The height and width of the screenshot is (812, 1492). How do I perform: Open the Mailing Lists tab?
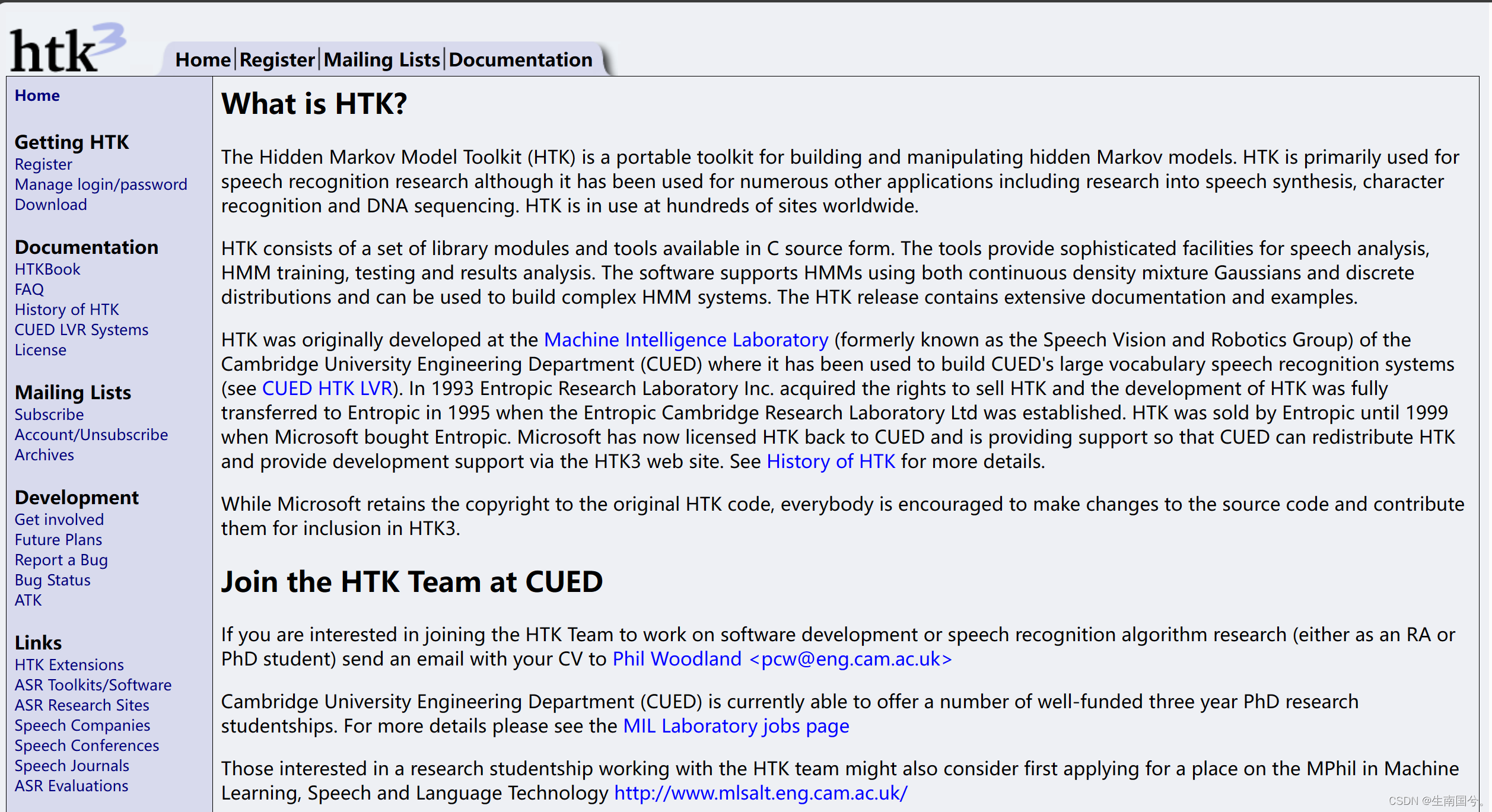tap(381, 59)
